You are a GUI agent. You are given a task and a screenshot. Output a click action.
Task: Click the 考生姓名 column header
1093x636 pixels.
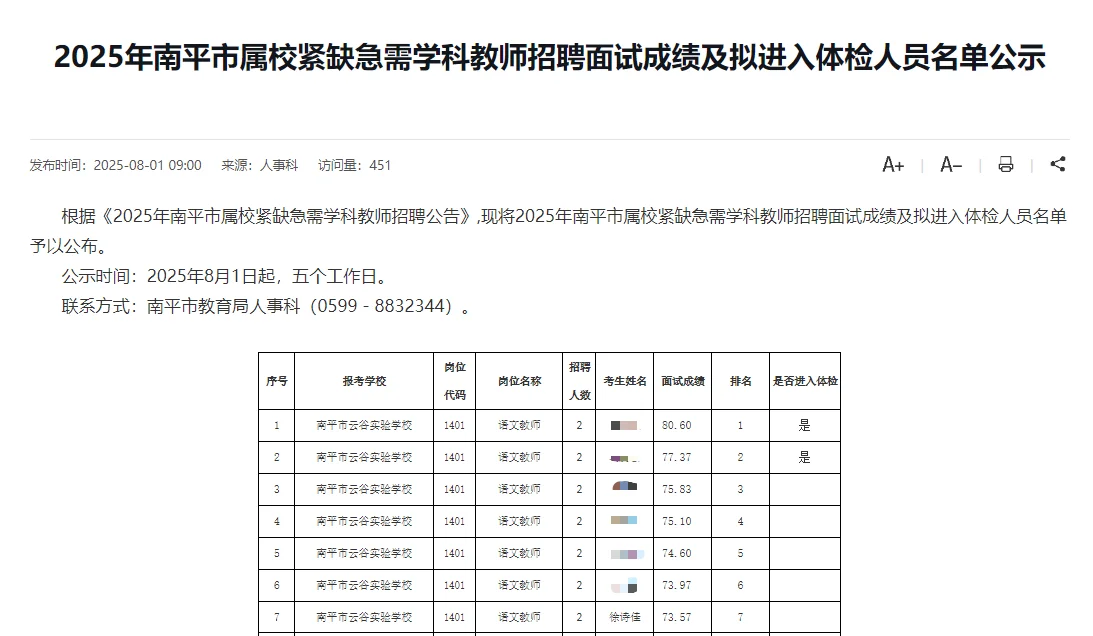click(625, 381)
